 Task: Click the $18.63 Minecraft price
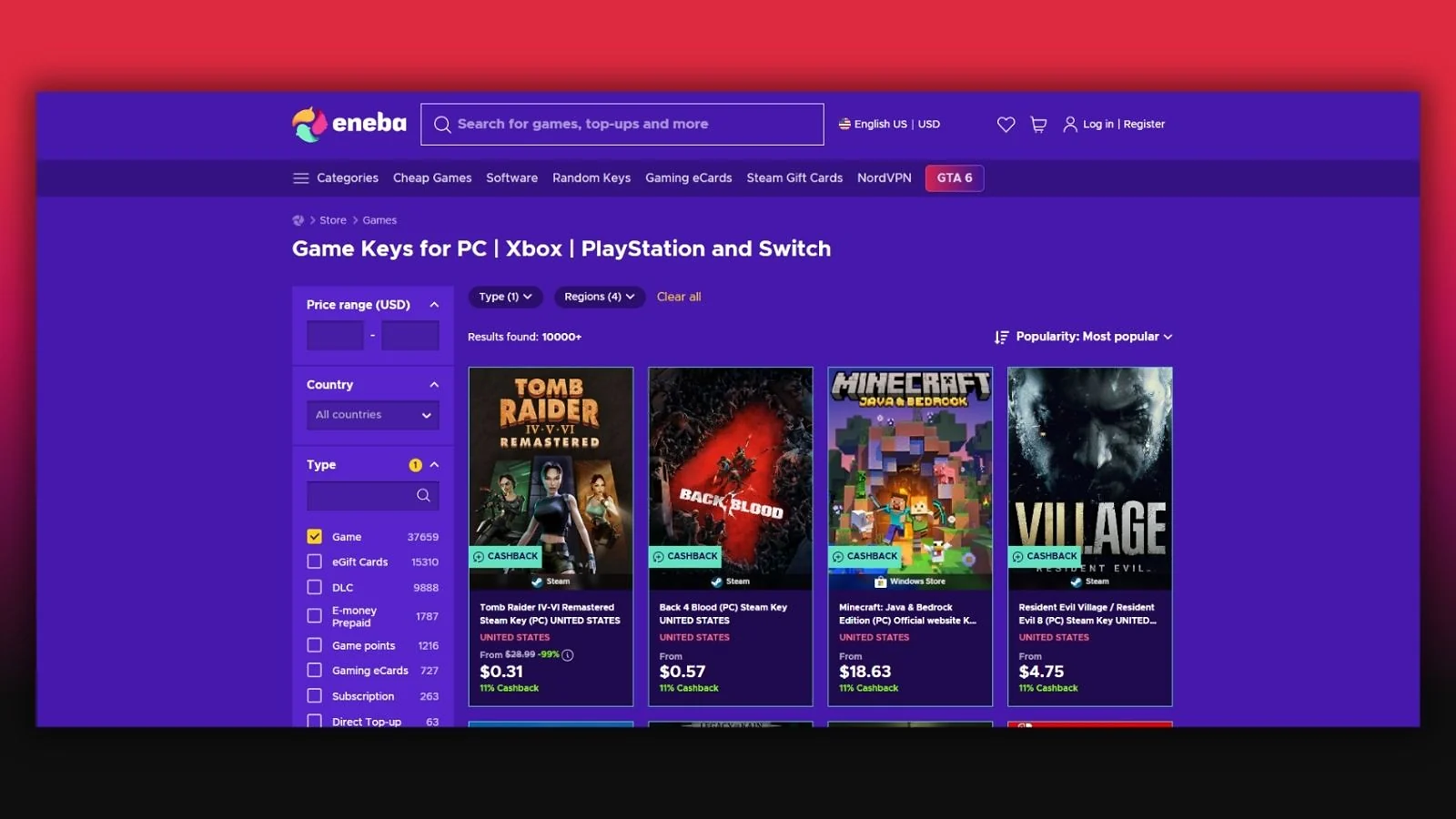pyautogui.click(x=865, y=672)
